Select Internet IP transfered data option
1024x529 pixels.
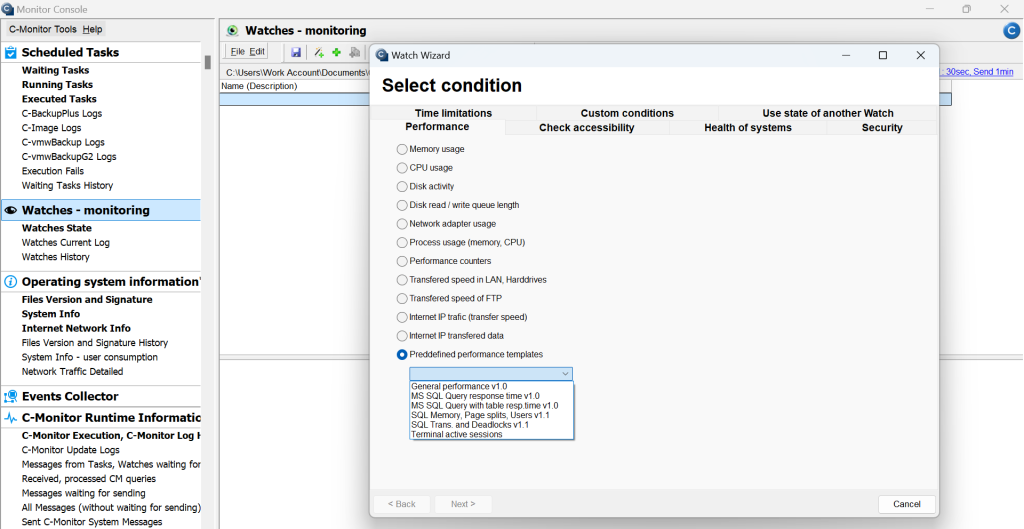point(402,336)
